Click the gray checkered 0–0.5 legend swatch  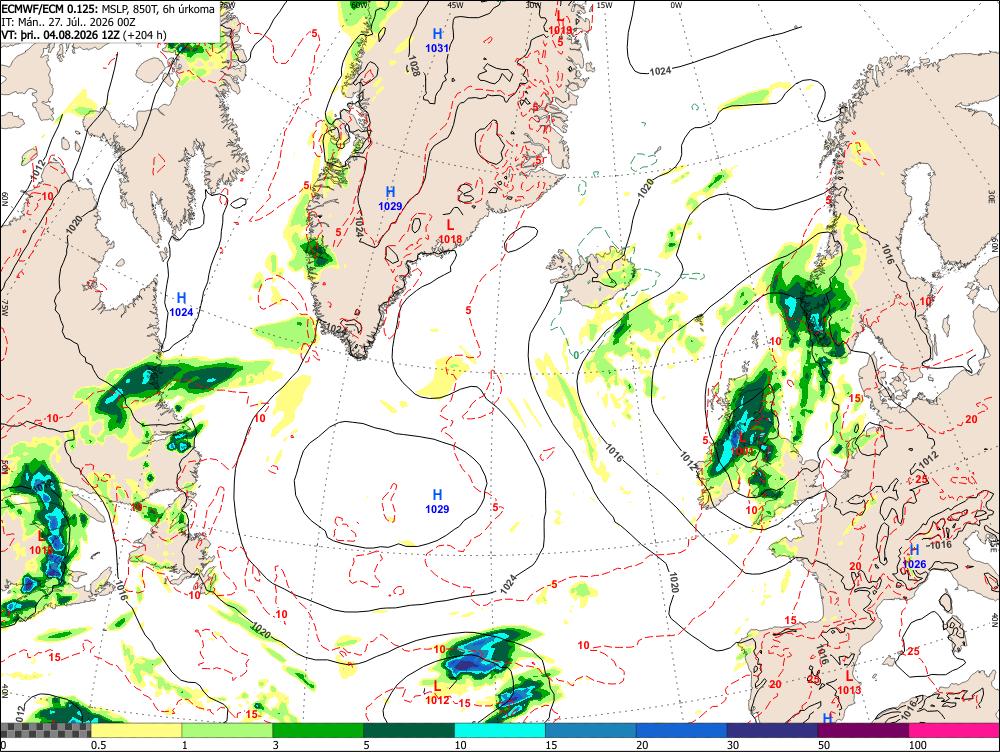45,730
